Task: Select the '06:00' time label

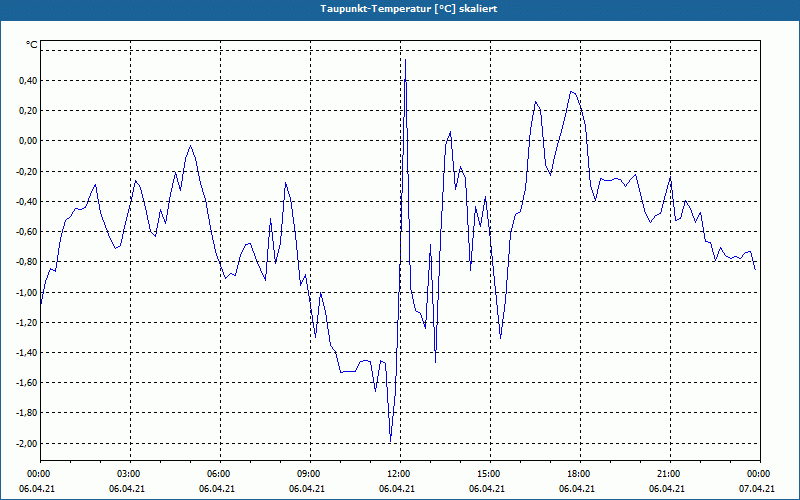Action: [220, 474]
